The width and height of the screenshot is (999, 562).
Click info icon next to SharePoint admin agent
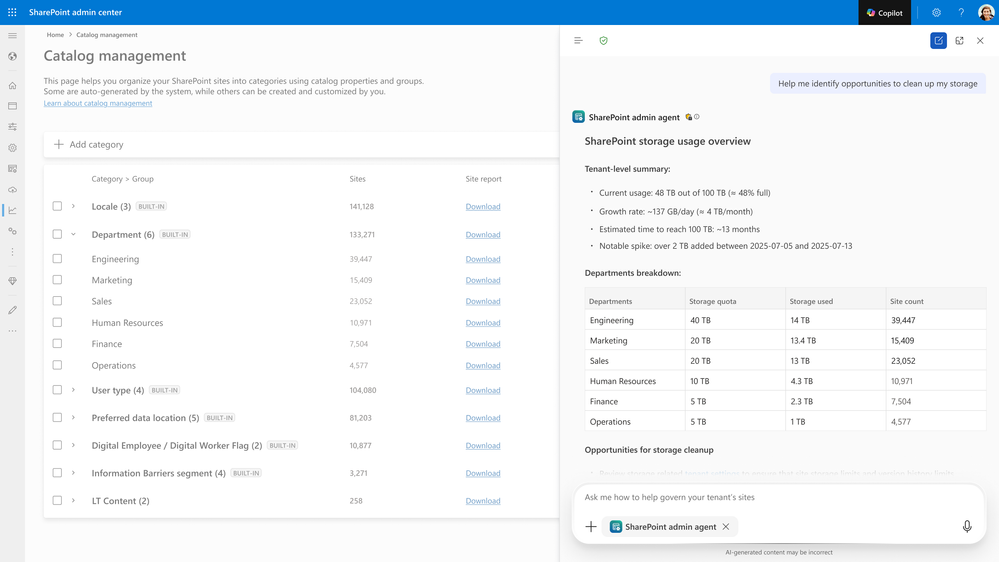coord(696,117)
